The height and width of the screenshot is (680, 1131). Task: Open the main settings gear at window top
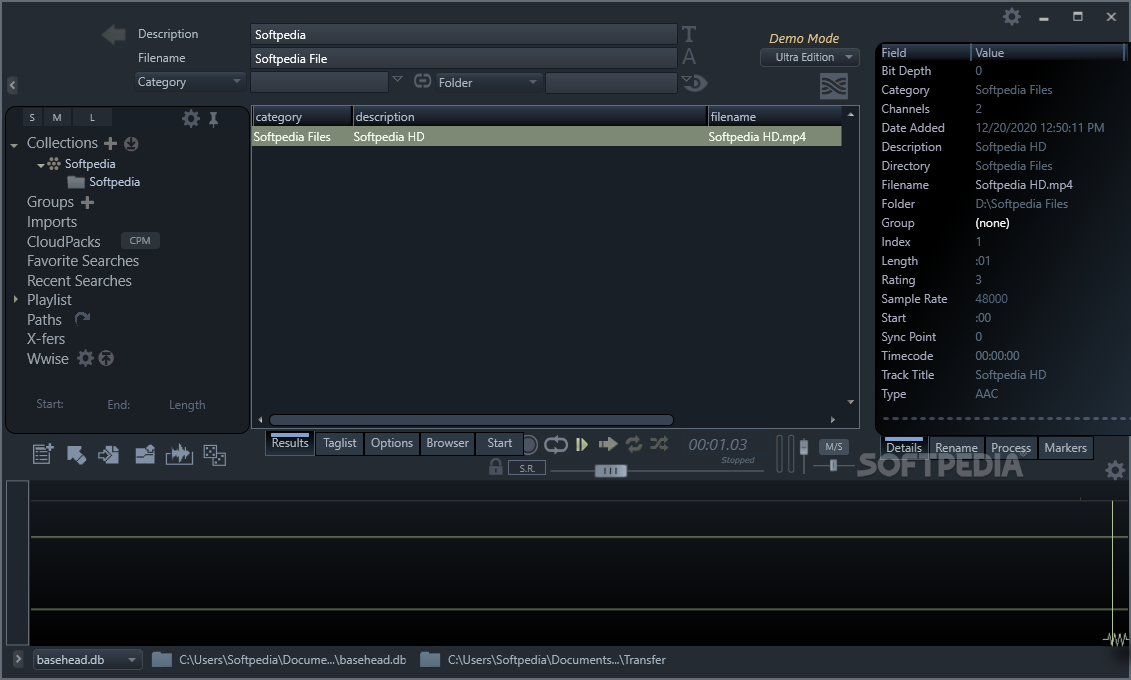click(1012, 17)
